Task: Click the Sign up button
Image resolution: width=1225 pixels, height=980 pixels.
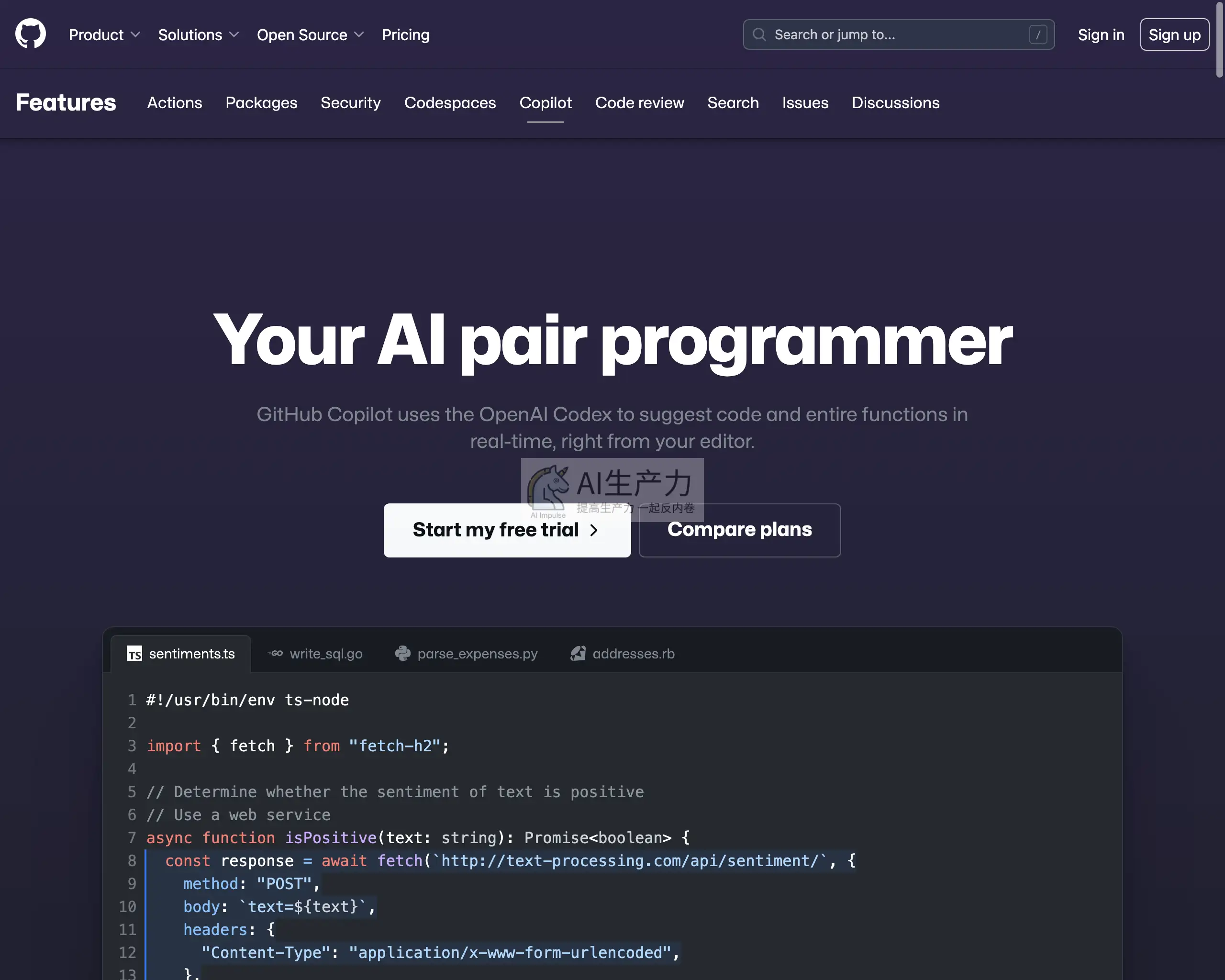Action: pos(1174,34)
